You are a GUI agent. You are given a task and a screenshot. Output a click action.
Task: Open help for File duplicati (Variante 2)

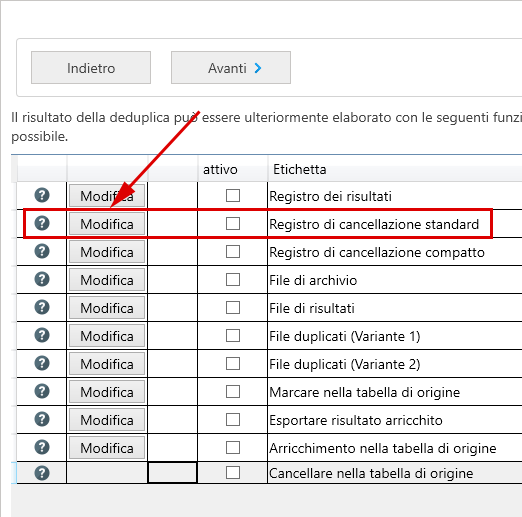point(42,363)
